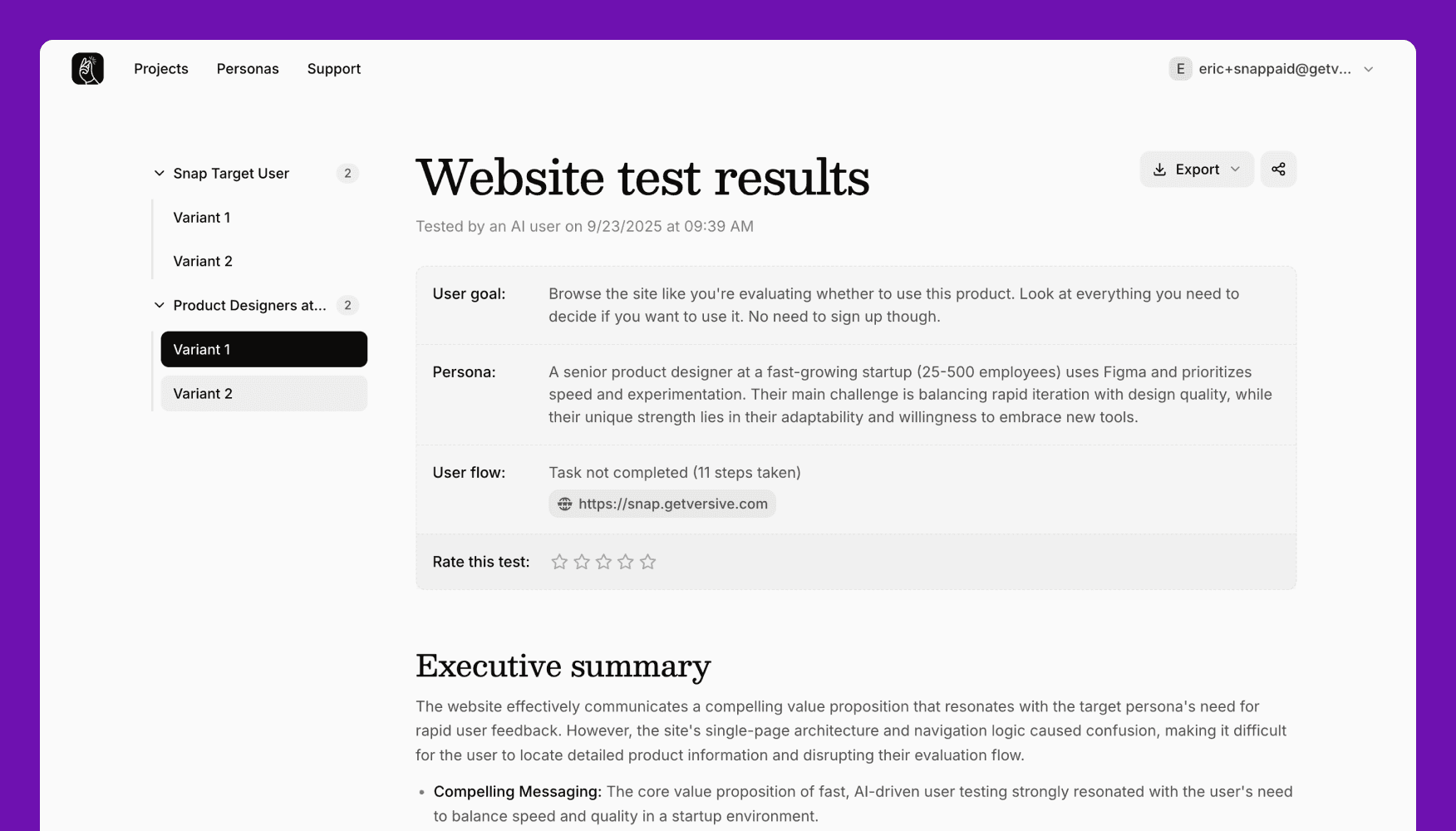Go to the Projects page
Image resolution: width=1456 pixels, height=831 pixels.
(161, 69)
